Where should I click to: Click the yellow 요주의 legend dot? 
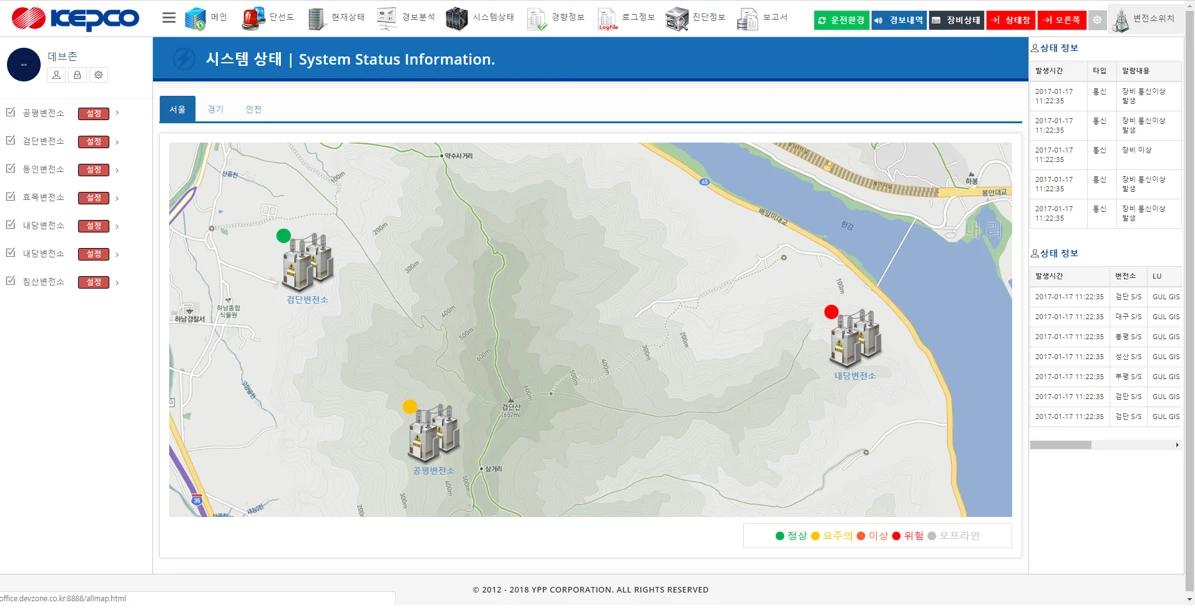click(815, 536)
